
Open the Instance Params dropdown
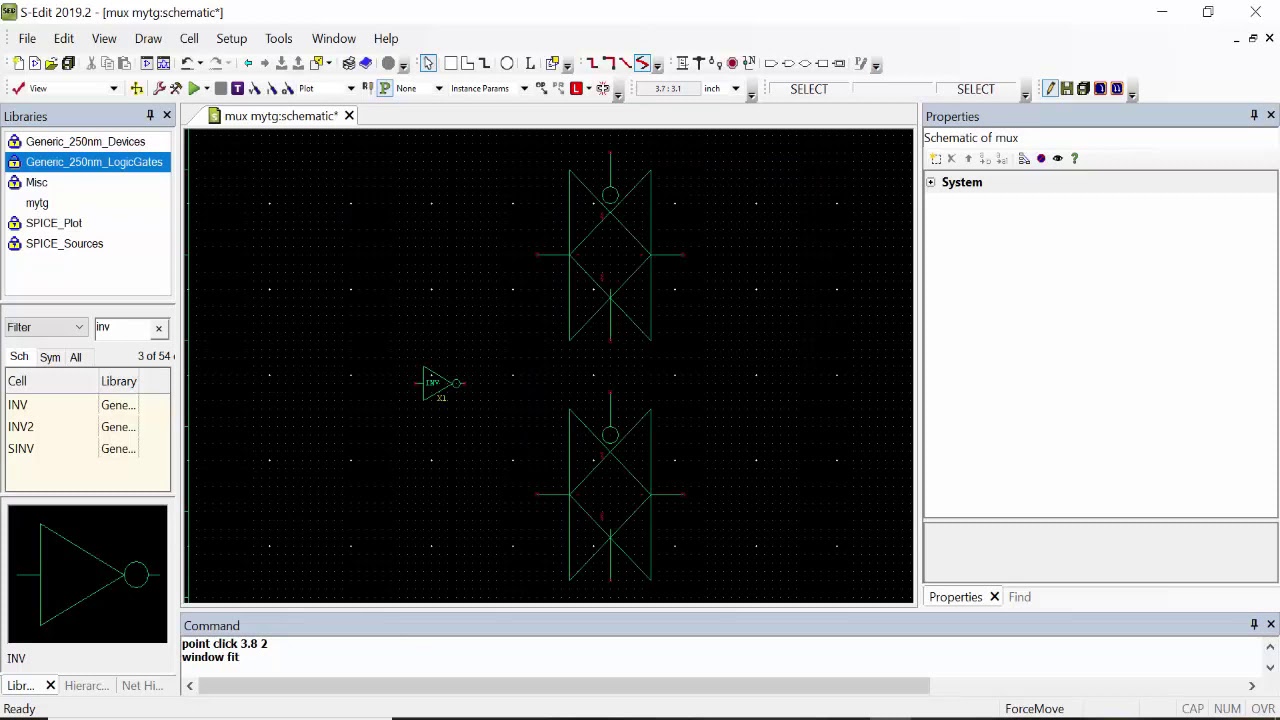tap(523, 89)
